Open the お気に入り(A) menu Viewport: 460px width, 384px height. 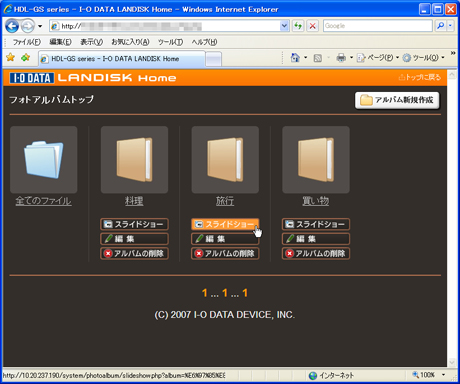130,42
